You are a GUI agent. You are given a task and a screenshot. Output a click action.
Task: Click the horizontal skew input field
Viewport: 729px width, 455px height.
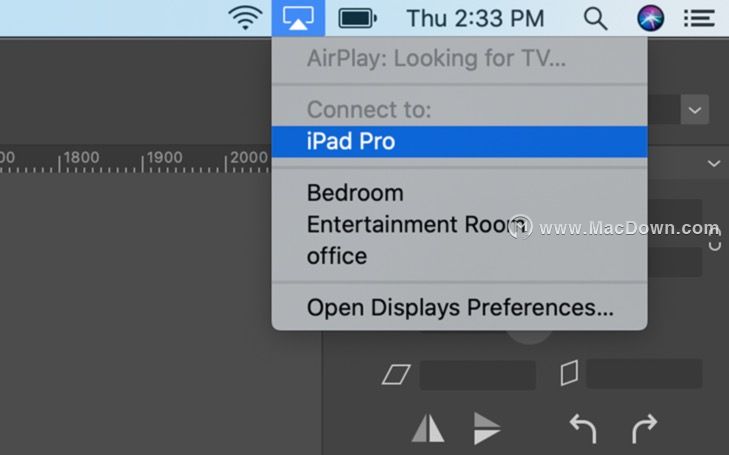[478, 375]
